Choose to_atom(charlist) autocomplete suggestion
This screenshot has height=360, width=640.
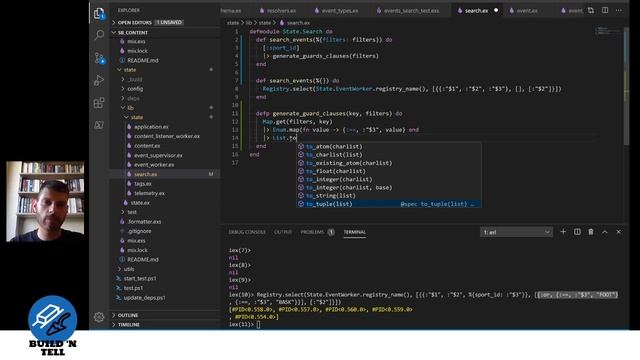tap(389, 147)
